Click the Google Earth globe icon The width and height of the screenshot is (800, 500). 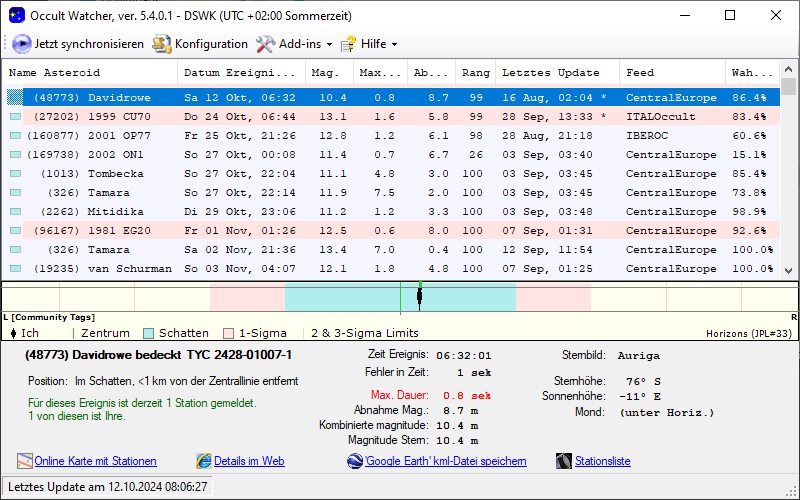(355, 461)
